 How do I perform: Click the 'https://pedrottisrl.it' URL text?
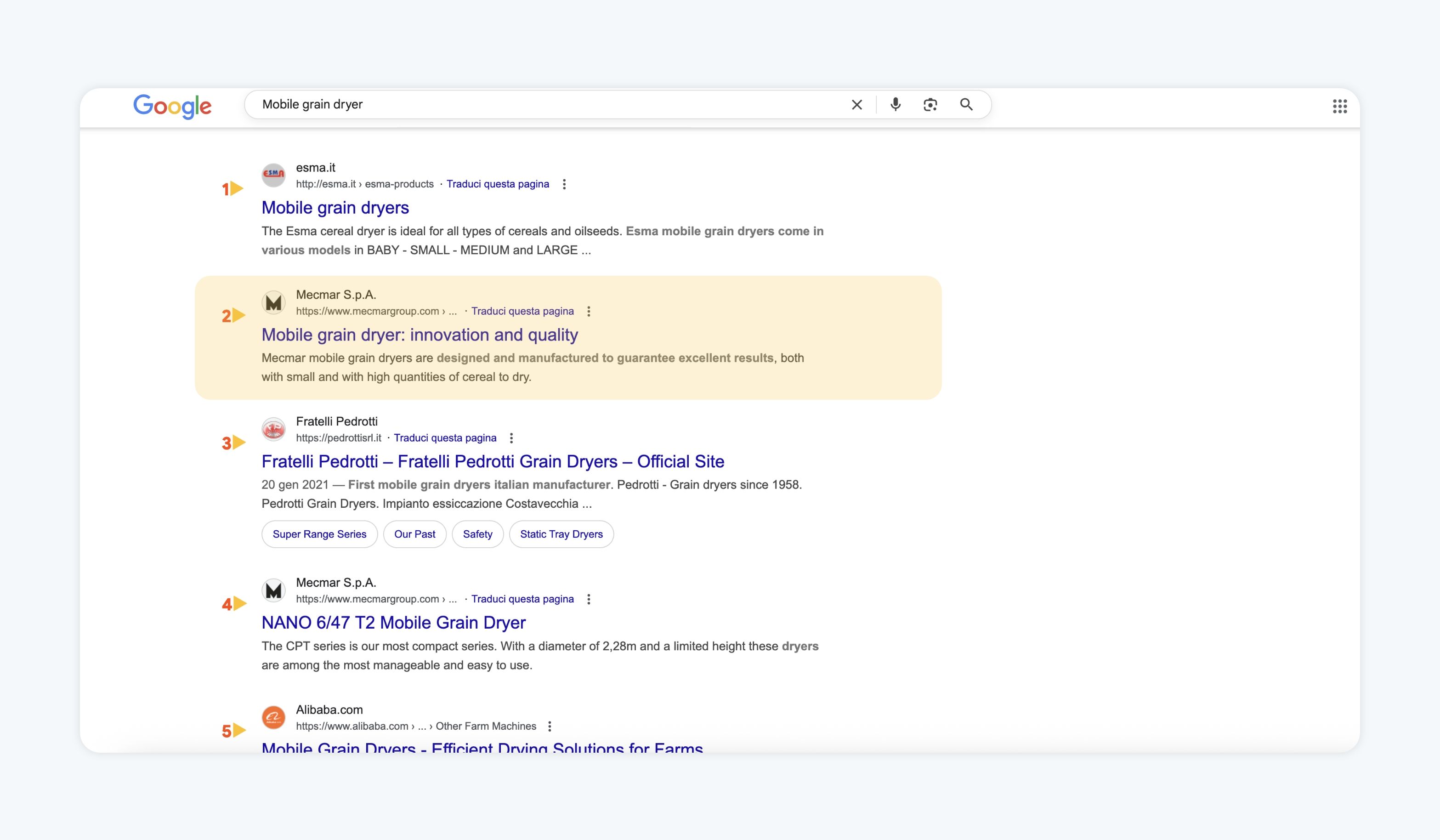click(x=338, y=438)
